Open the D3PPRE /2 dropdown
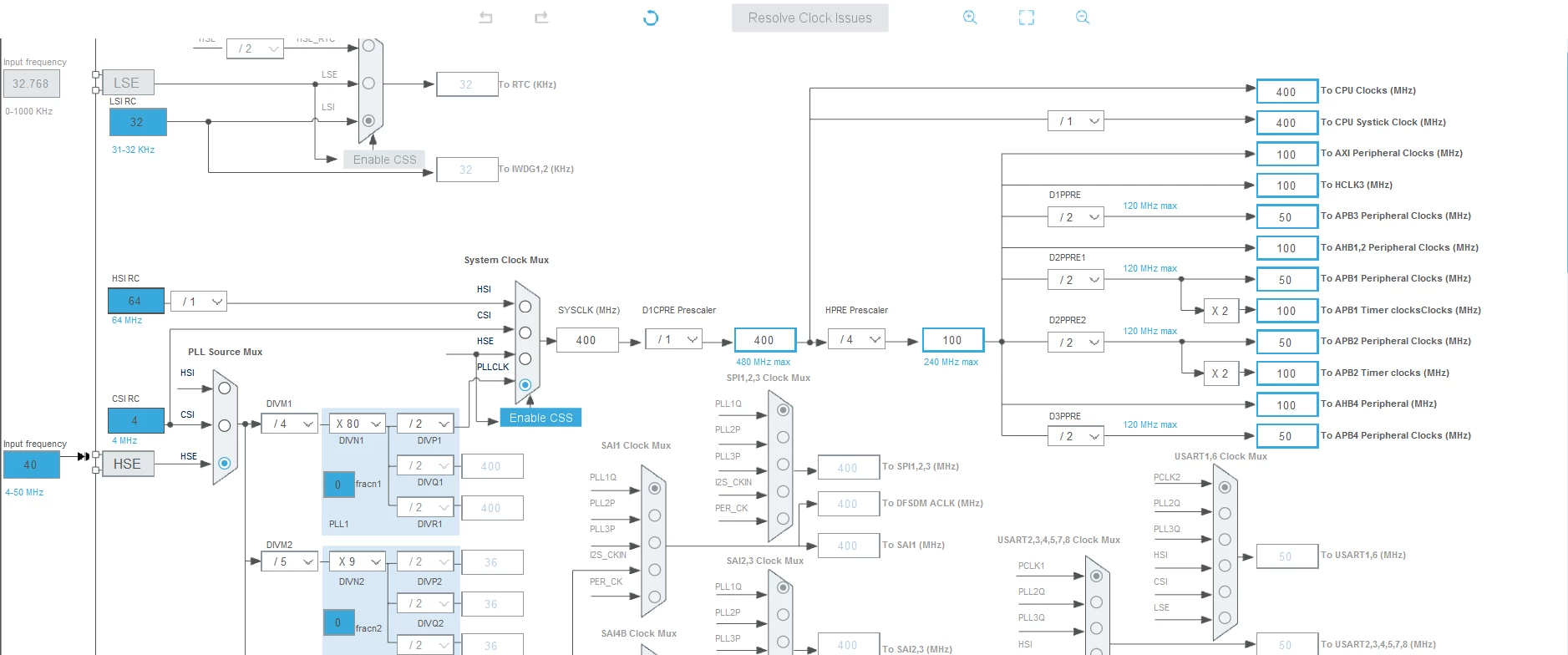 pos(1076,436)
